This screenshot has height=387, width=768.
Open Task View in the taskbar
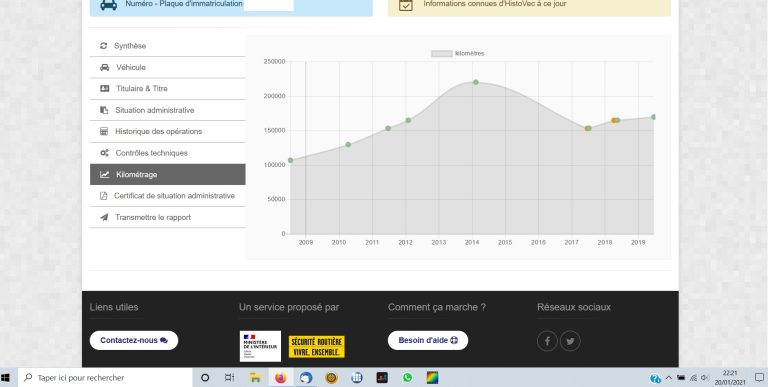(x=229, y=378)
